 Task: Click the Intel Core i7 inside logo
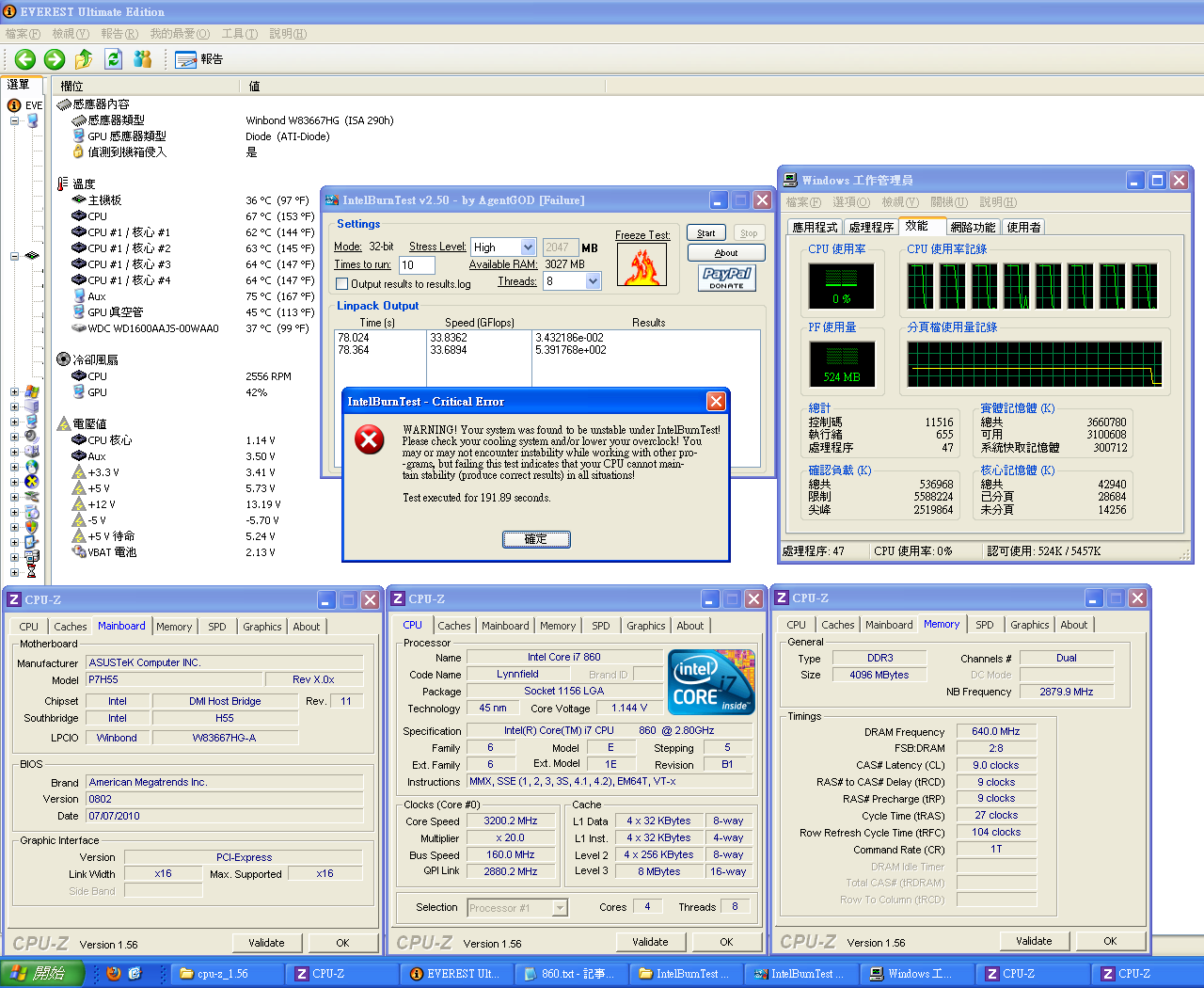pyautogui.click(x=711, y=682)
